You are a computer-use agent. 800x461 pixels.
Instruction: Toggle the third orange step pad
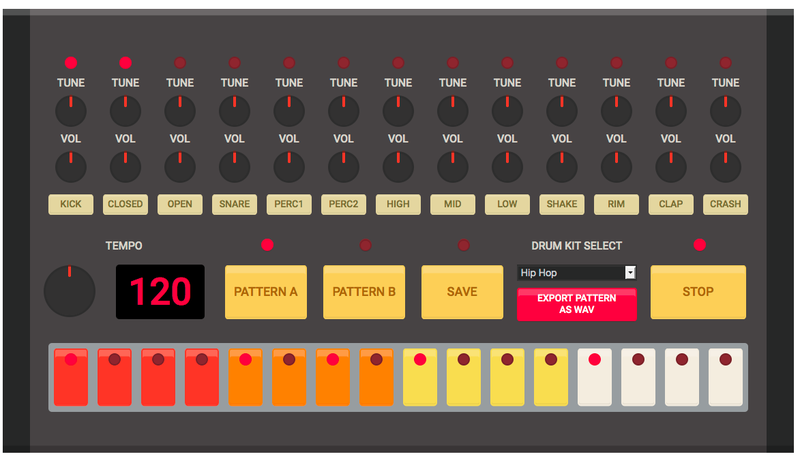(x=333, y=377)
